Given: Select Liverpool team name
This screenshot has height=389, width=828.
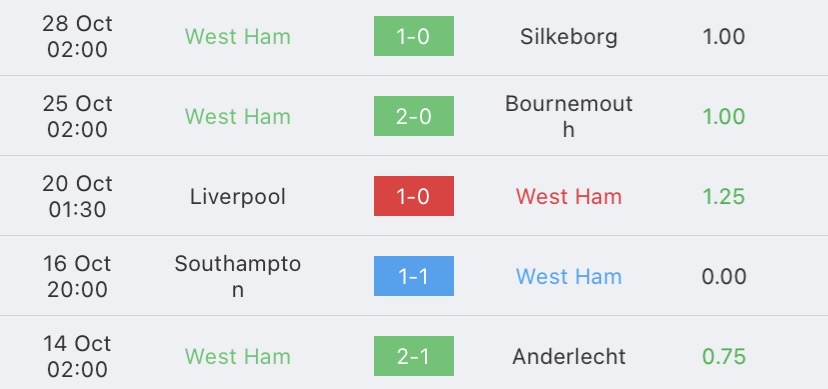Looking at the screenshot, I should coord(238,197).
